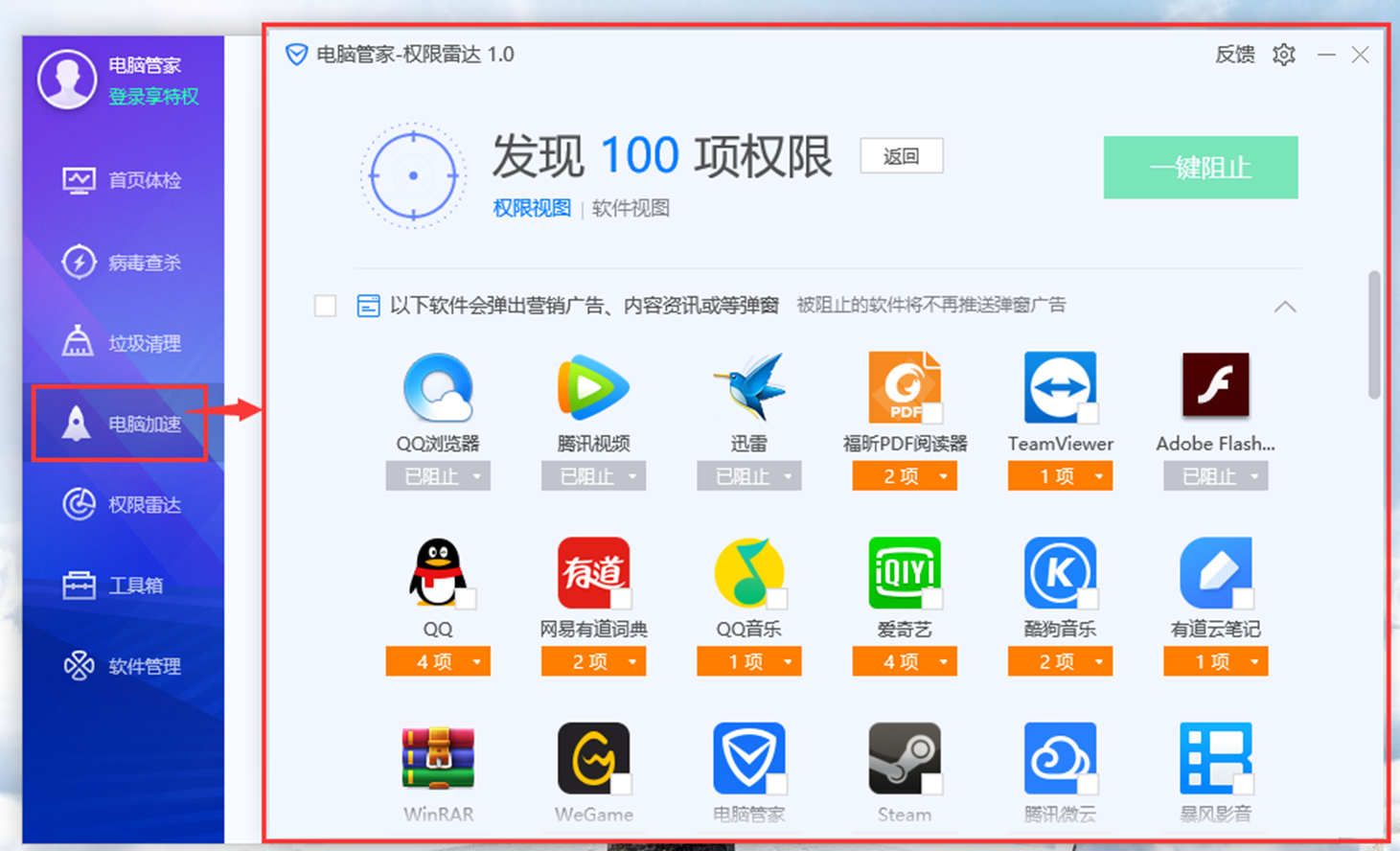The image size is (1400, 851).
Task: Open 首页体检 in the sidebar
Action: click(122, 180)
